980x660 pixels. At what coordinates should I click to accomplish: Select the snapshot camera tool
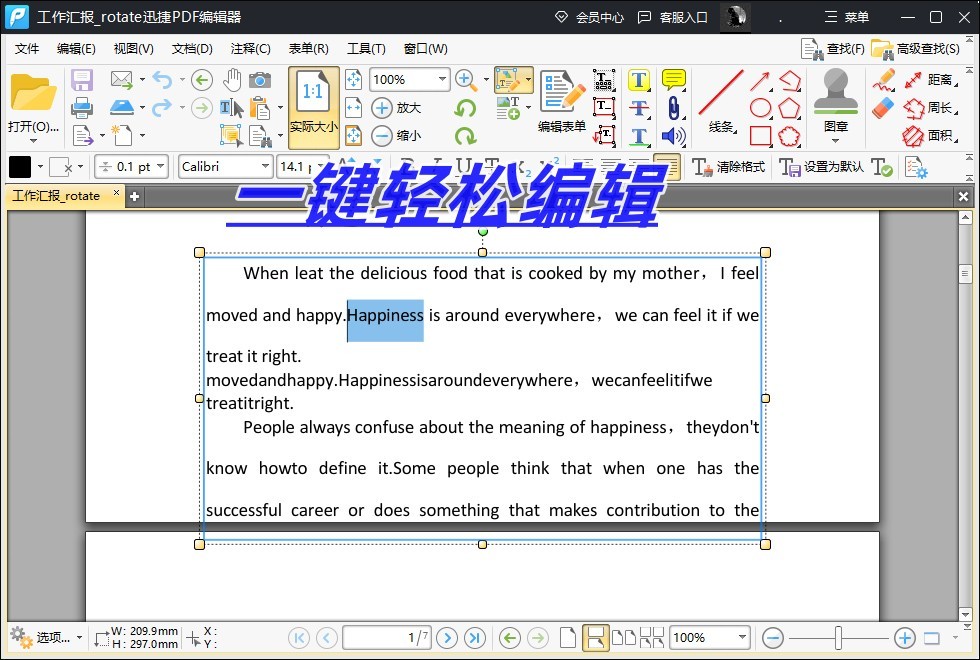tap(260, 80)
